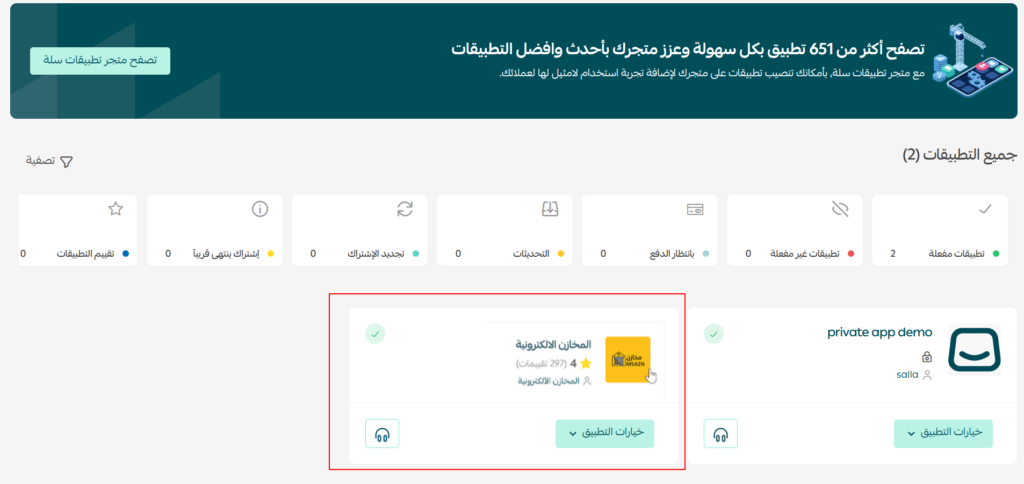Expand خيارات التطبيق dropdown for private app demo
Viewport: 1024px width, 484px height.
pos(943,433)
